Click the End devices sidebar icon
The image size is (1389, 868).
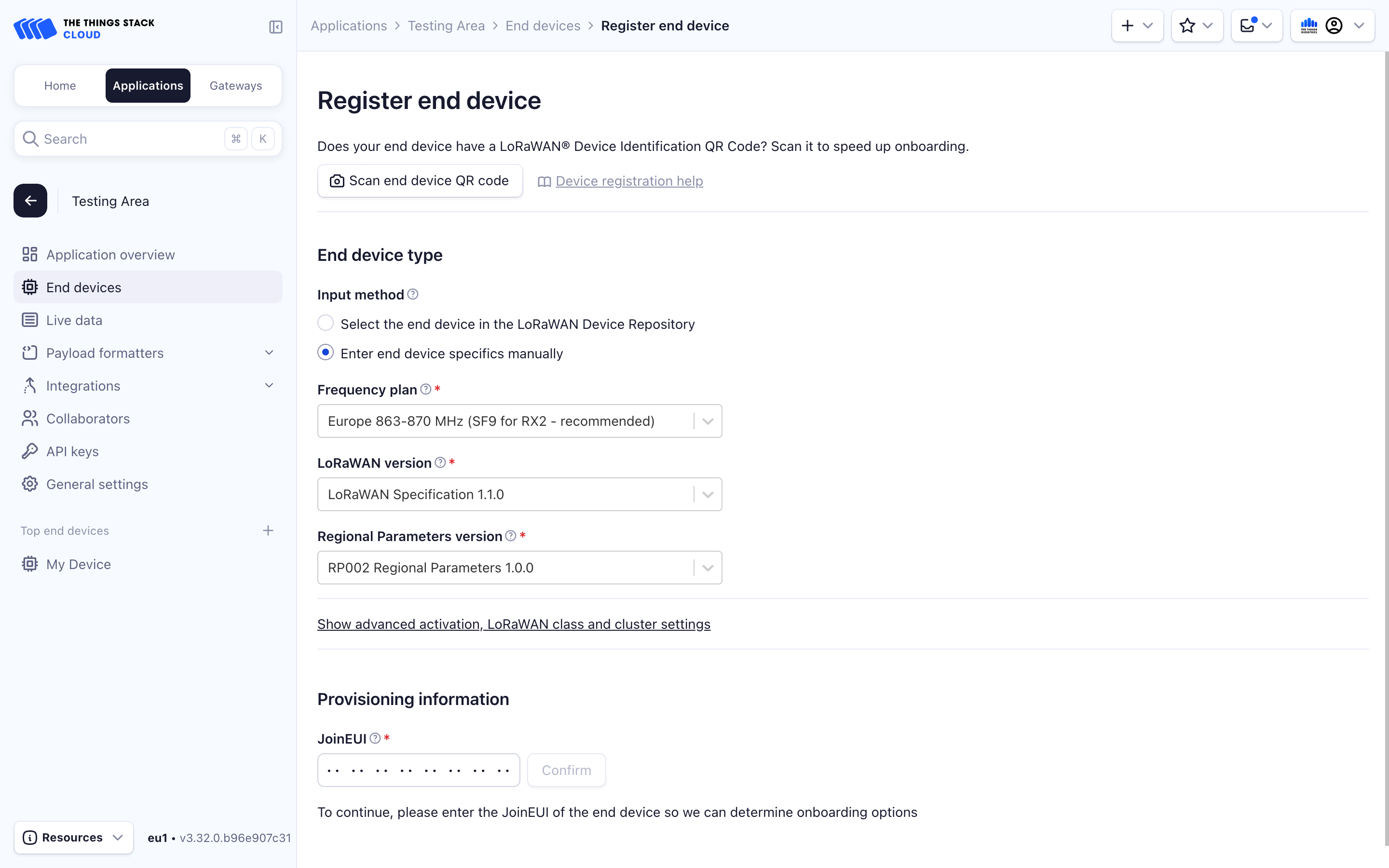click(30, 287)
